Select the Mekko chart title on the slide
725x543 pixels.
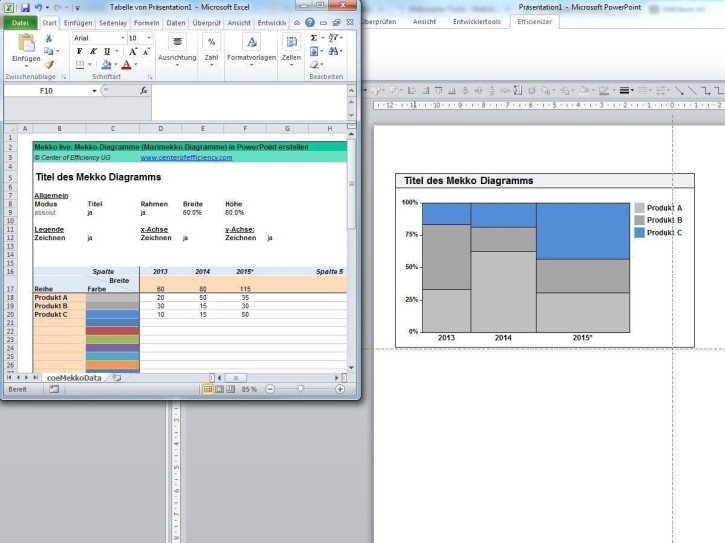(468, 181)
